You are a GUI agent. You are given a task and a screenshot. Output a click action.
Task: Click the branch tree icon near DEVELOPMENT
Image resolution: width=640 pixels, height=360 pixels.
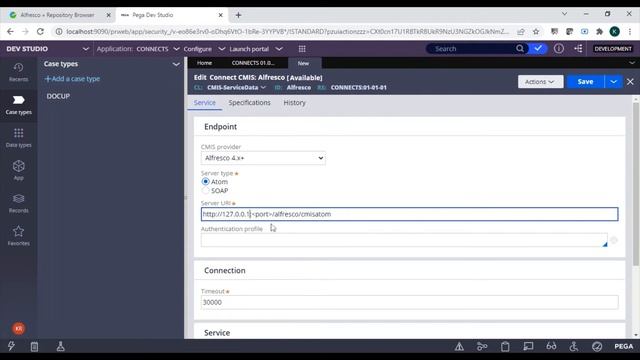click(578, 49)
